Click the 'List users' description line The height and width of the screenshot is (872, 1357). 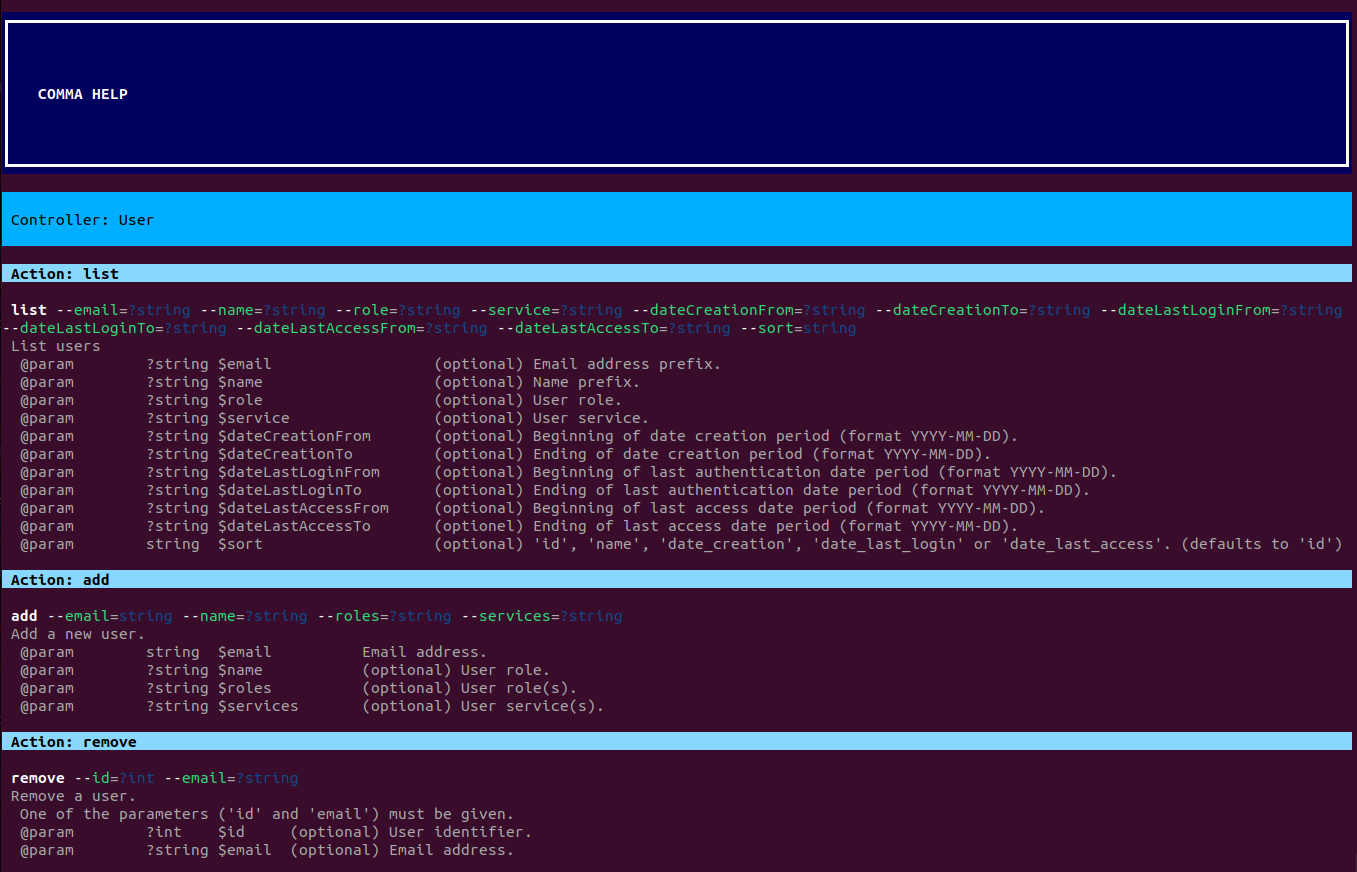tap(56, 346)
